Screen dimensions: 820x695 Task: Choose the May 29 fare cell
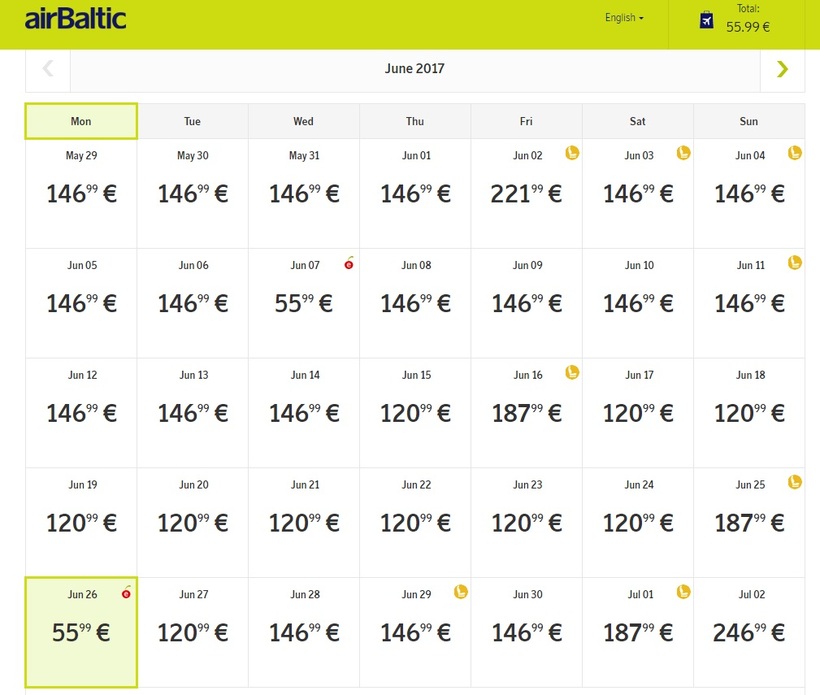pyautogui.click(x=81, y=193)
